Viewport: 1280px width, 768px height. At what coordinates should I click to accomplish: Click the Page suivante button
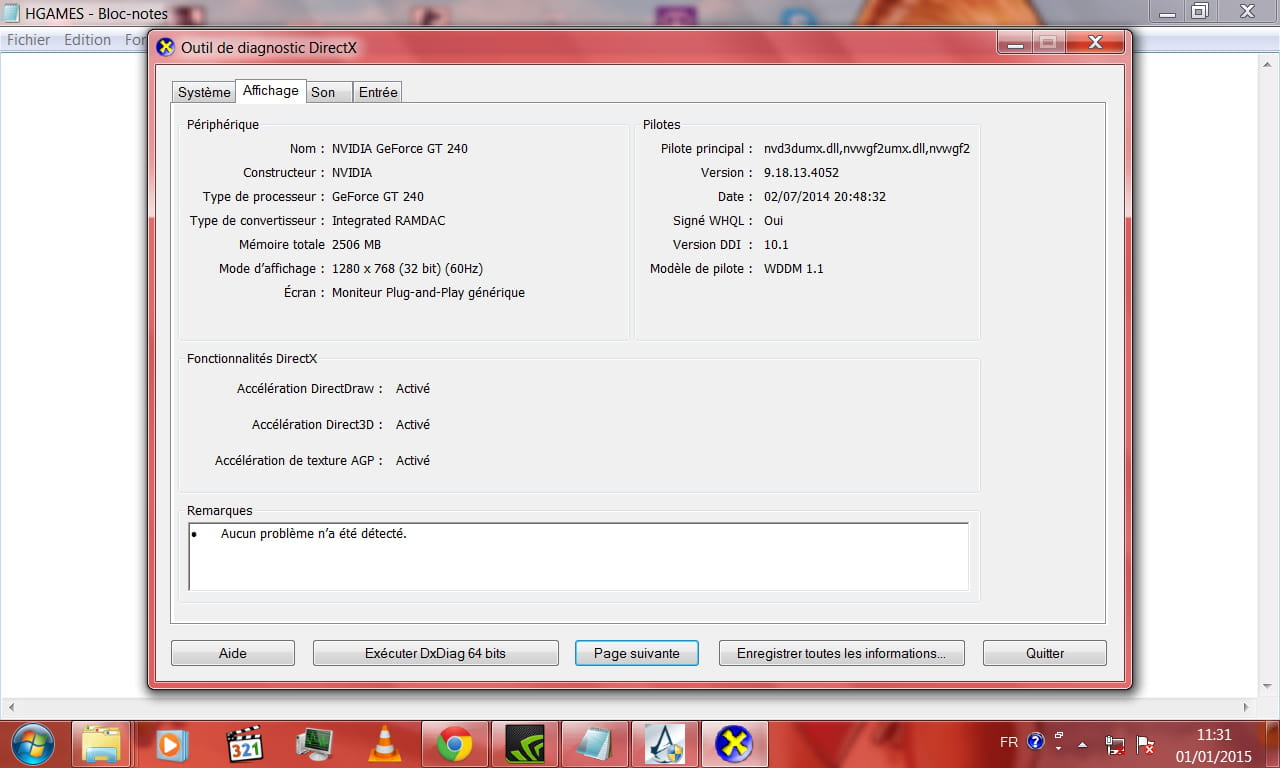(x=637, y=653)
